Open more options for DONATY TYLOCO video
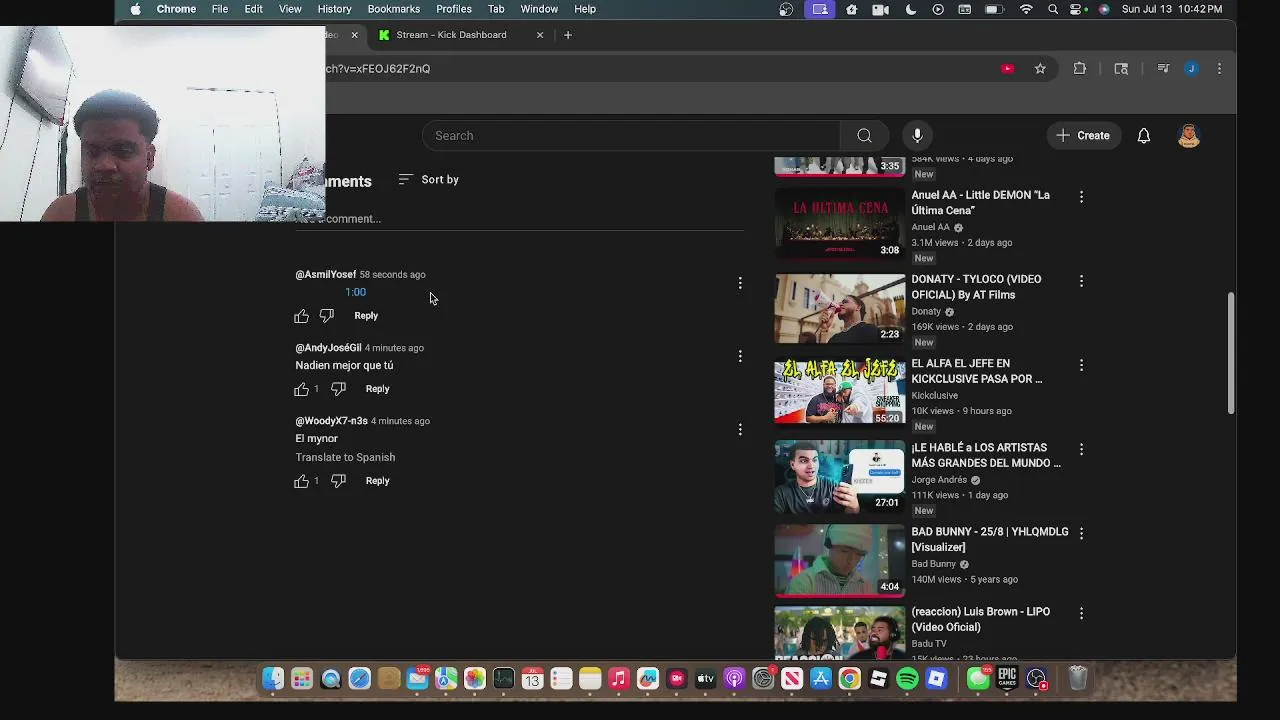 pyautogui.click(x=1081, y=281)
